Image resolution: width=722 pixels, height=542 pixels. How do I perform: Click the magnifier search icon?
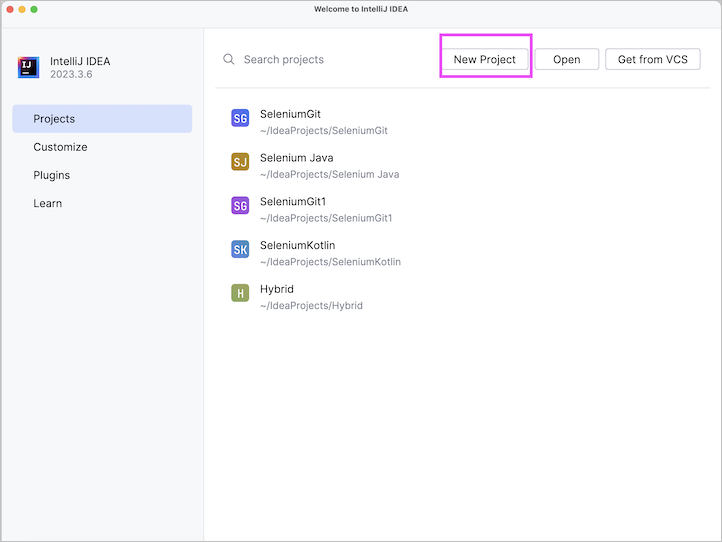click(229, 60)
